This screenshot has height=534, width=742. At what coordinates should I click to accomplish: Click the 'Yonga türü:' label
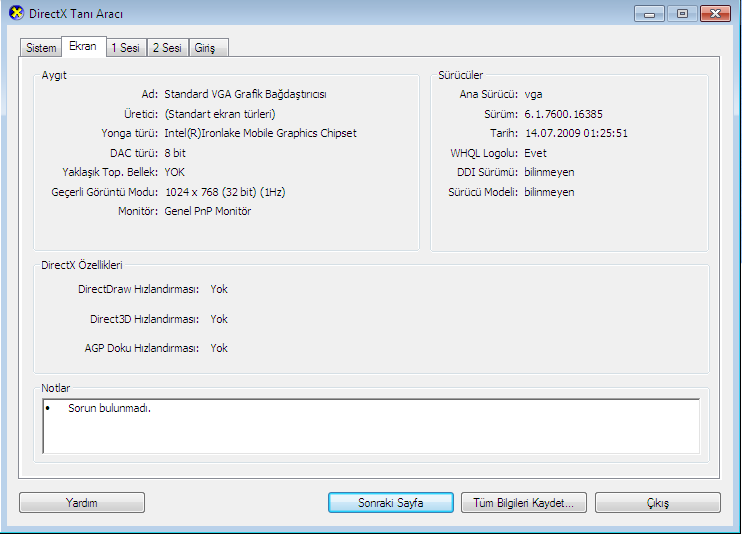click(130, 134)
